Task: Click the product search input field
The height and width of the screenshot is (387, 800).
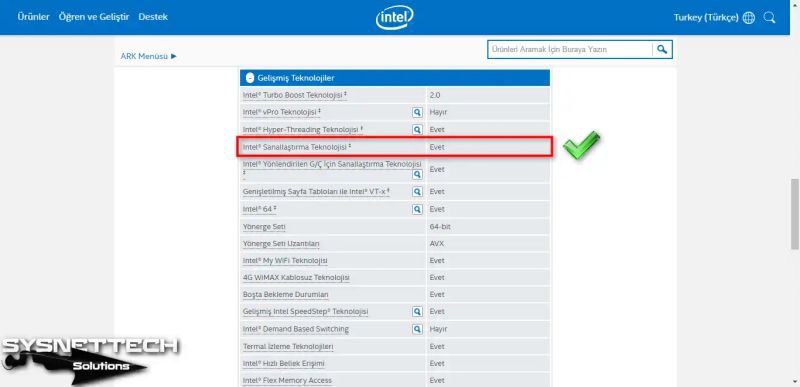Action: click(x=569, y=49)
